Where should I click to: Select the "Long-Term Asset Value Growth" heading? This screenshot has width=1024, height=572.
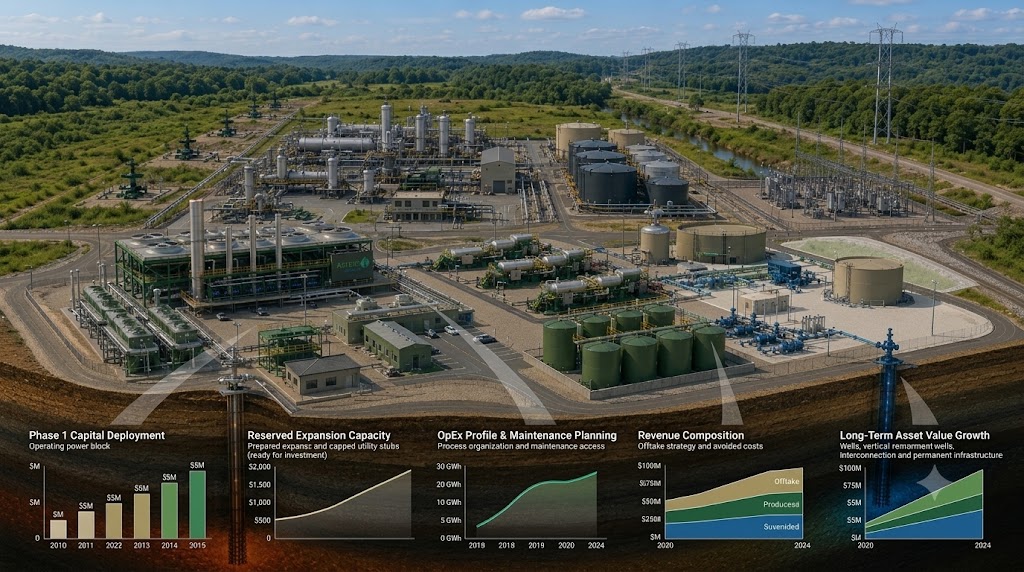point(914,436)
